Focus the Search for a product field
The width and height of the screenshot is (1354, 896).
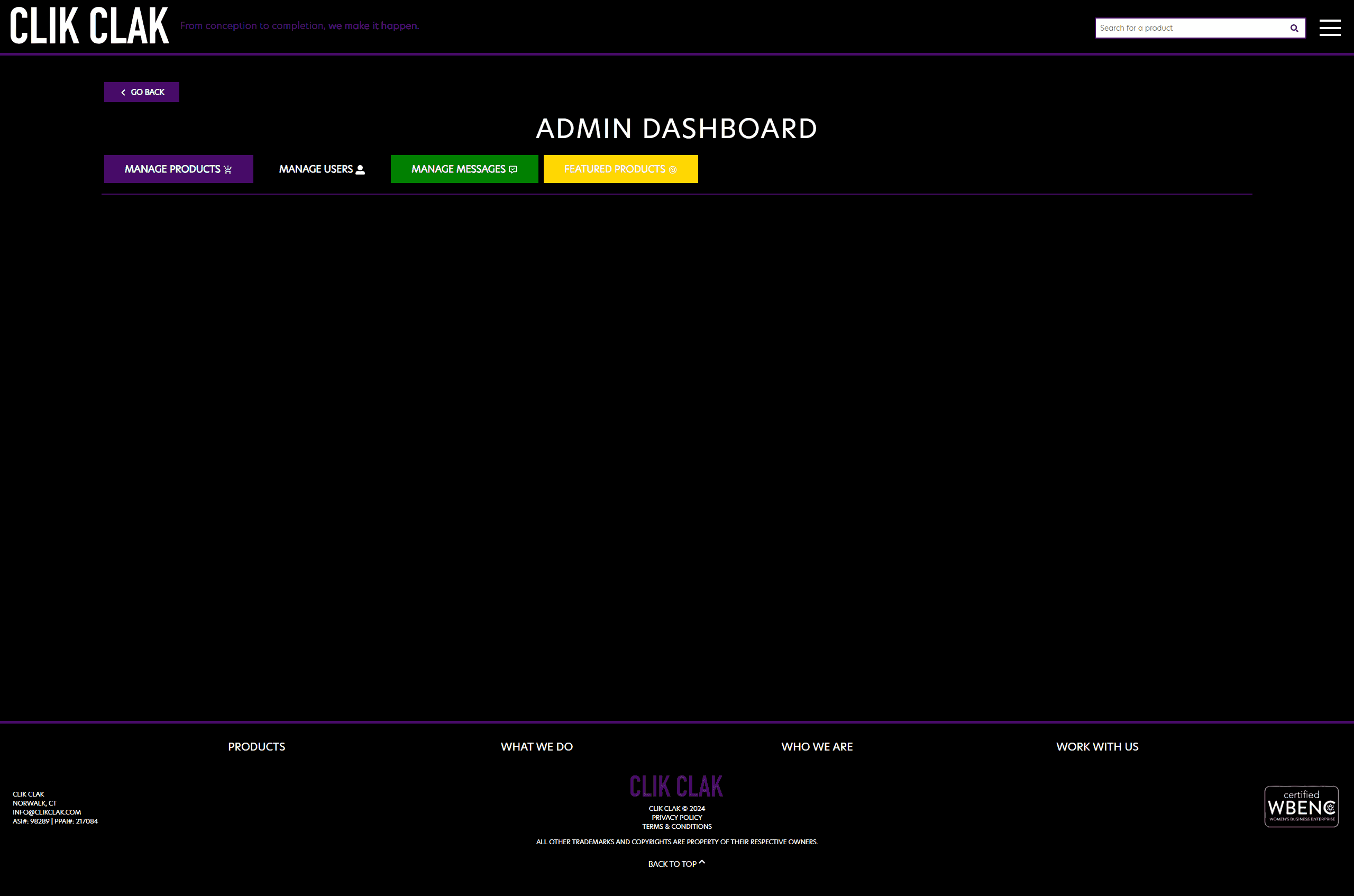1188,28
